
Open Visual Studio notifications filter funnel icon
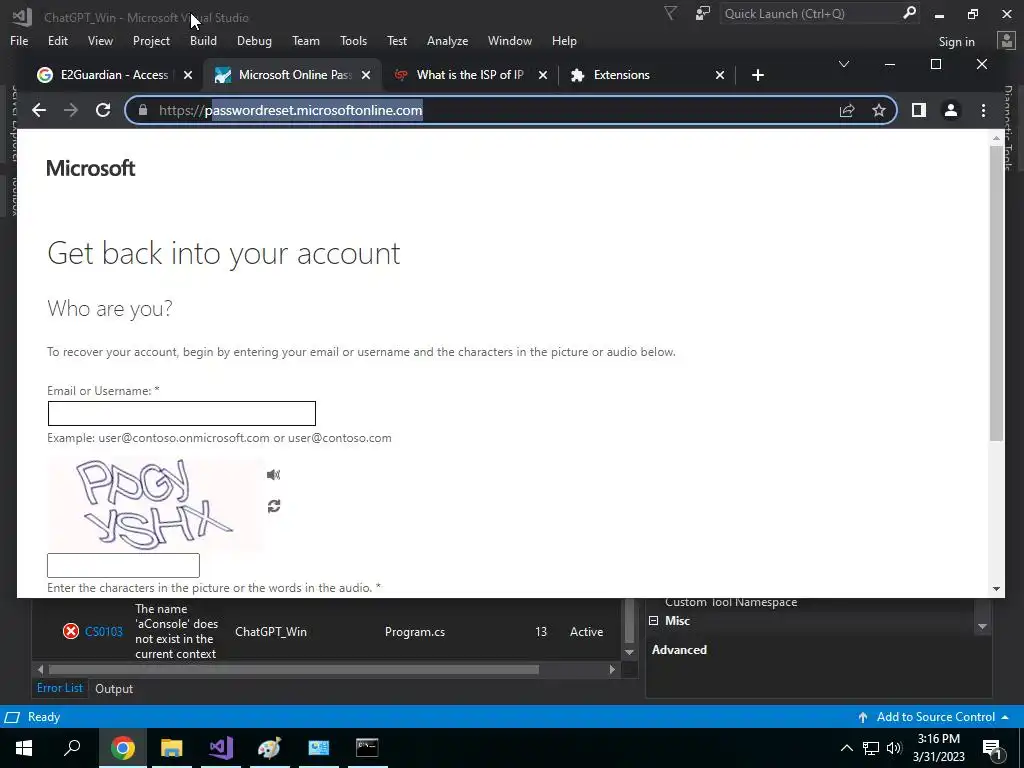(670, 13)
